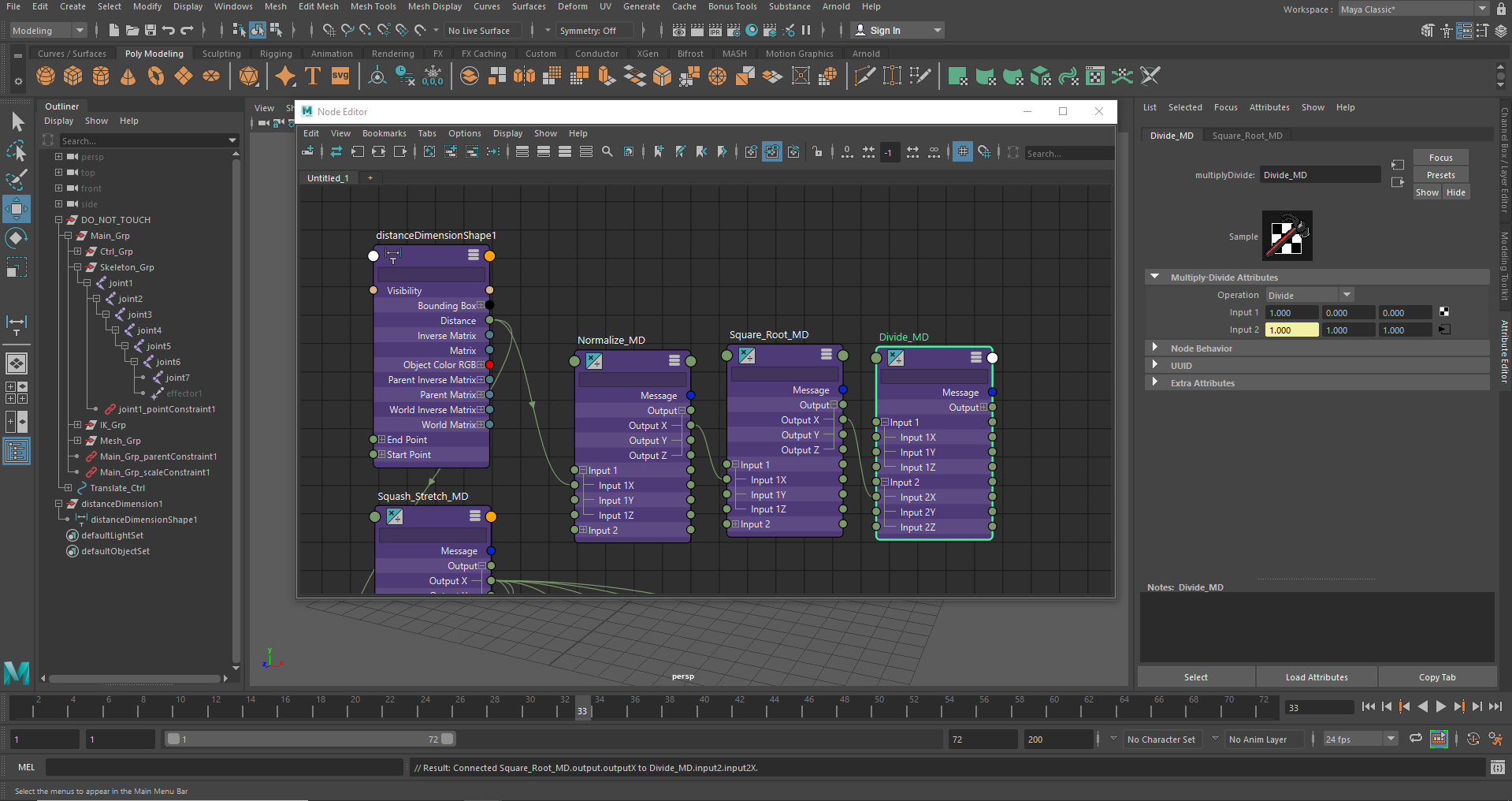Expand the Node Behavior section
Viewport: 1512px width, 801px height.
(1317, 348)
